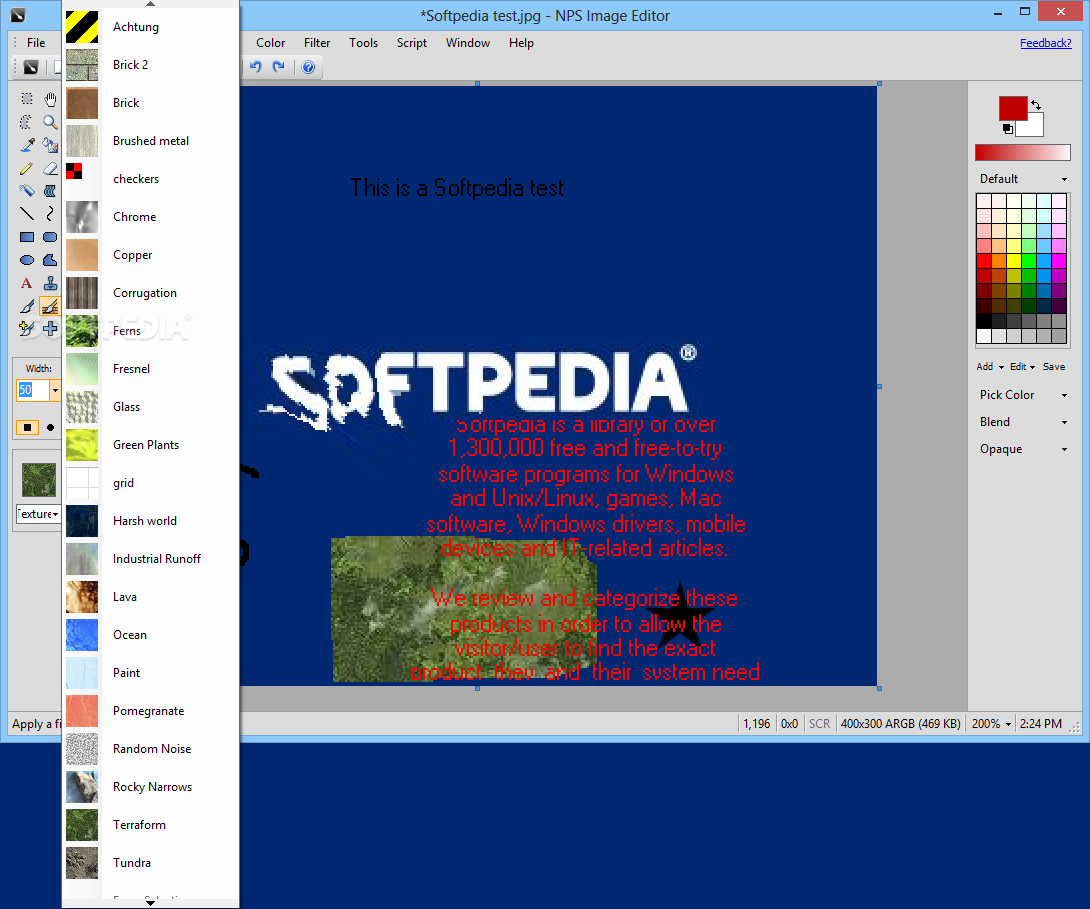Open the Window menu
This screenshot has width=1090, height=909.
[468, 42]
